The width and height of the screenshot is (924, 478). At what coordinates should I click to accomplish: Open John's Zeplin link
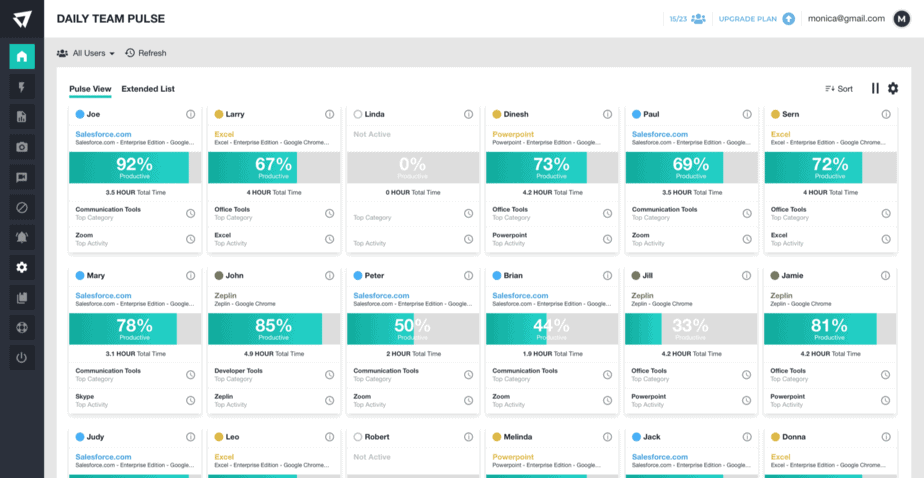coord(225,296)
